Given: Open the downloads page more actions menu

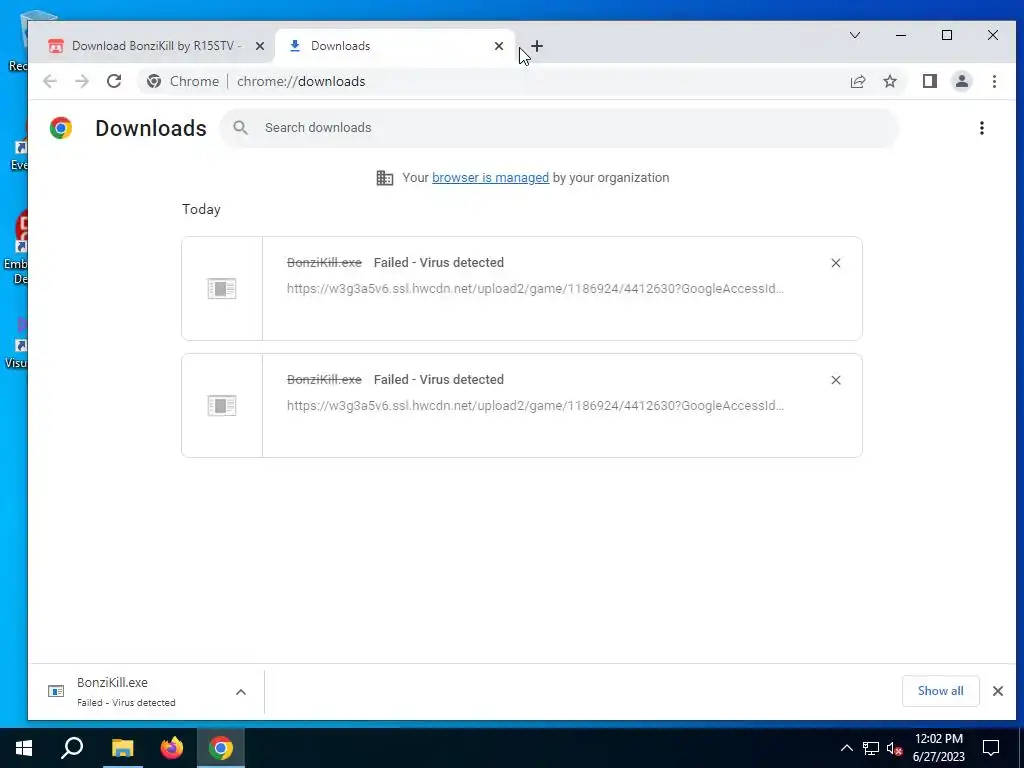Looking at the screenshot, I should tap(982, 128).
